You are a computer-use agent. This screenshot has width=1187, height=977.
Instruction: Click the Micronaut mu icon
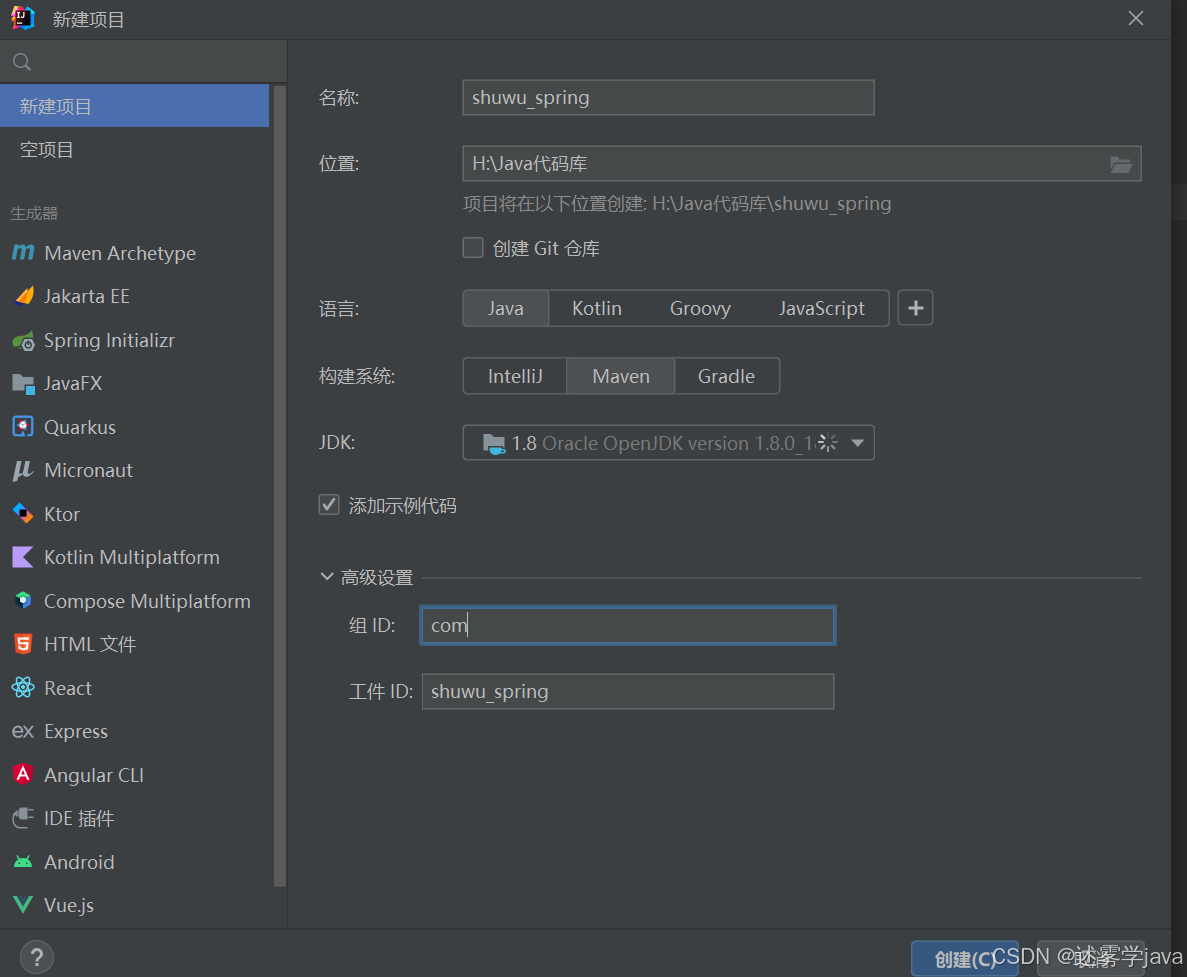tap(23, 470)
